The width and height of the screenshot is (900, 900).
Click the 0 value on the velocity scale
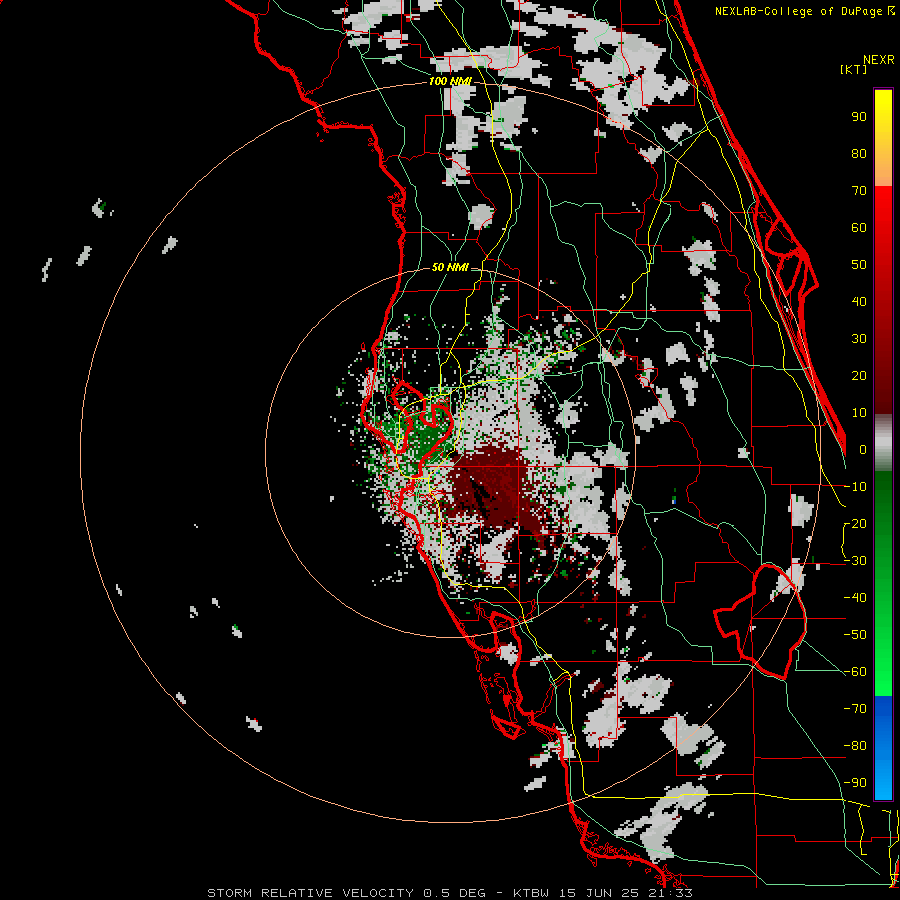(863, 450)
